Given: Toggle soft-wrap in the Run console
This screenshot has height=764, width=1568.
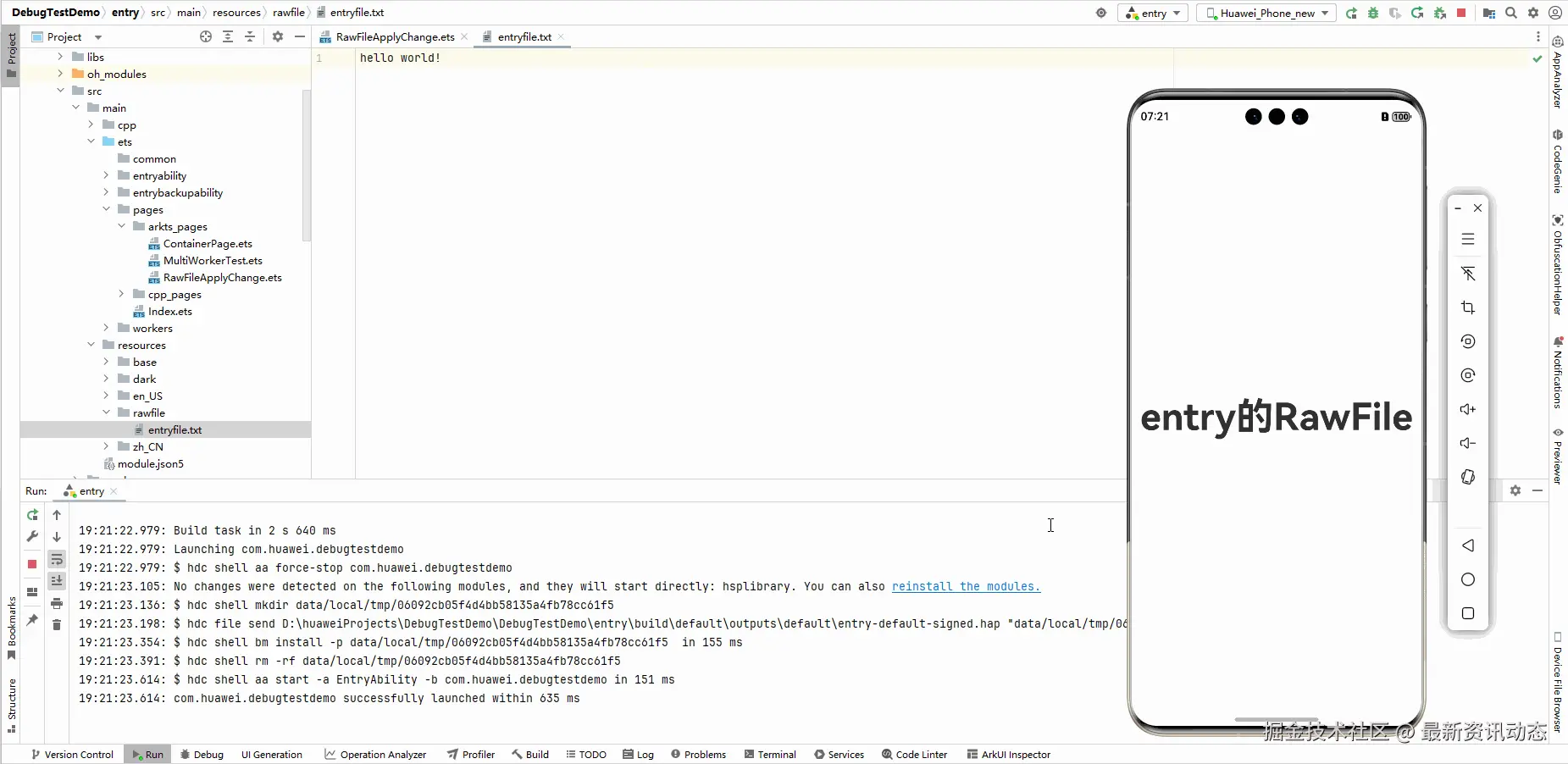Looking at the screenshot, I should [x=57, y=559].
